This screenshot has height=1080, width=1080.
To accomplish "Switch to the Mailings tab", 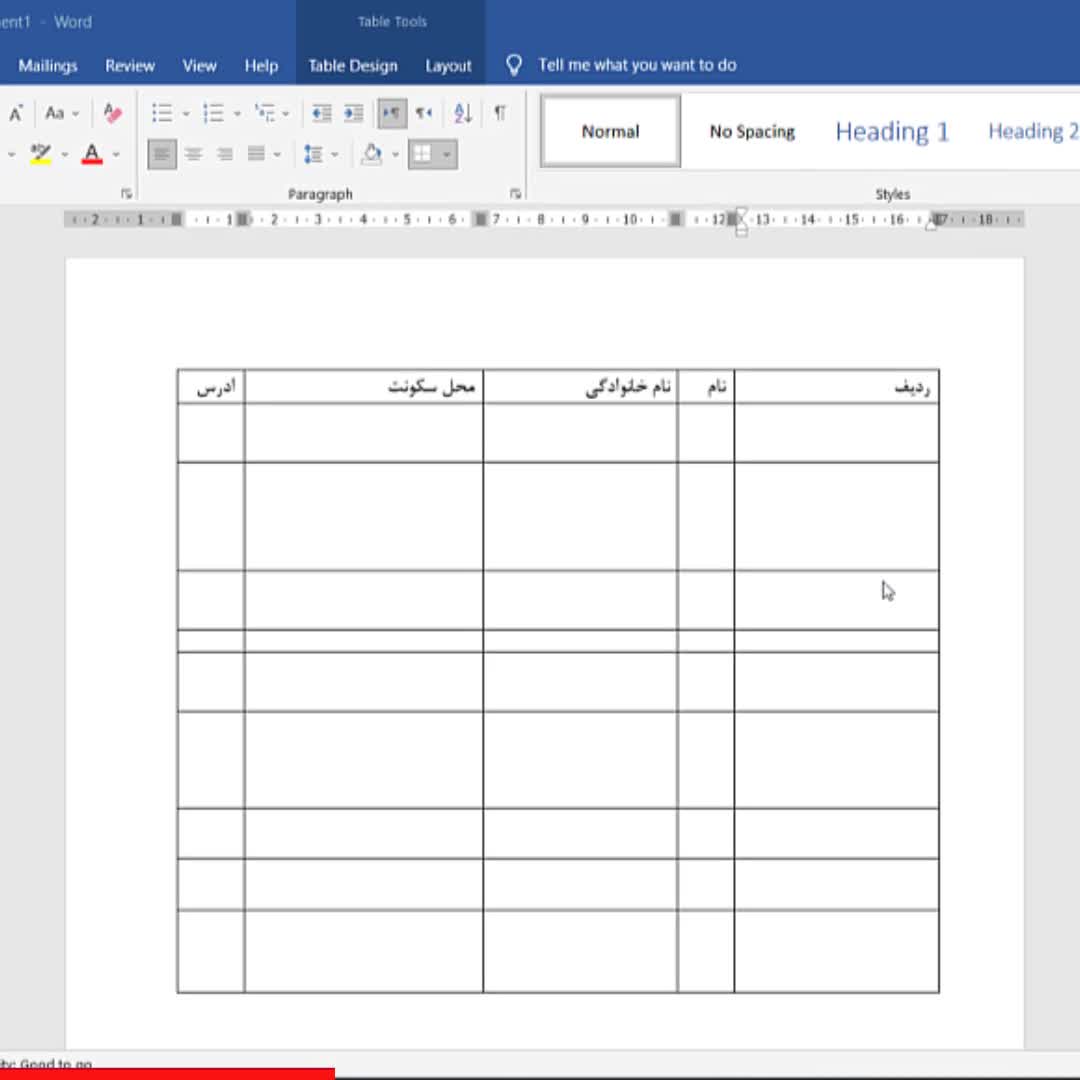I will tap(48, 66).
